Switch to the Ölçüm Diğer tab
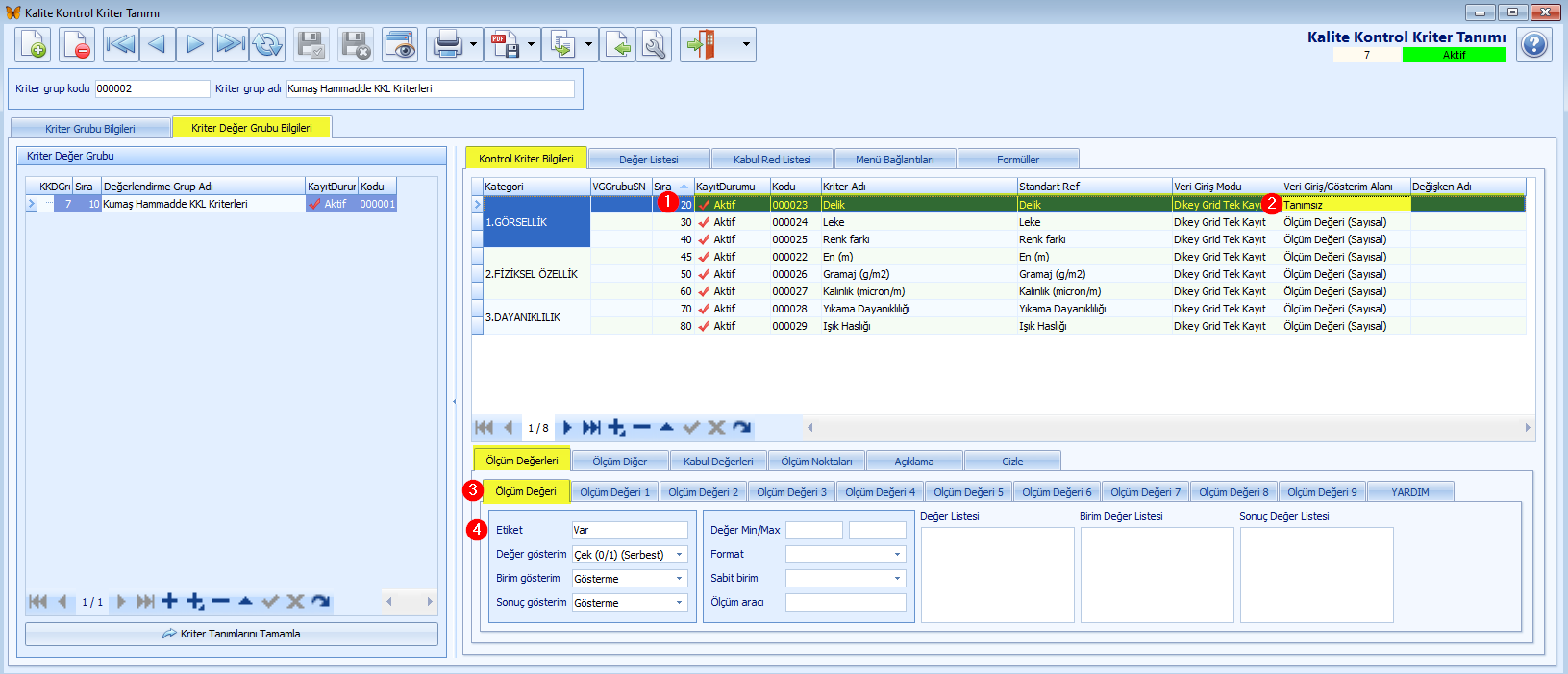Screen dimensions: 1568x674 click(620, 462)
